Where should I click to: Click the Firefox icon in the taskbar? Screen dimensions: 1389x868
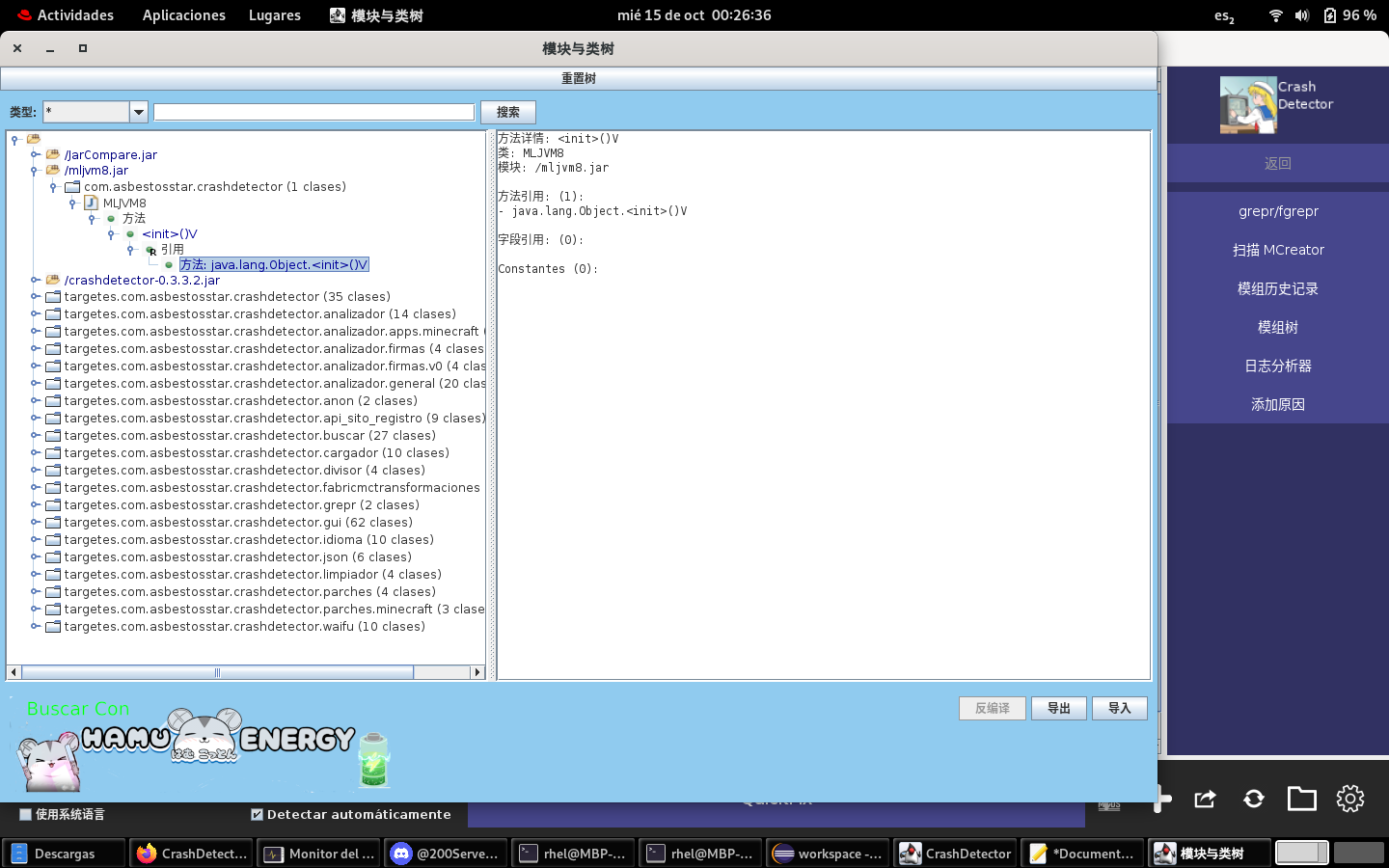[x=147, y=854]
